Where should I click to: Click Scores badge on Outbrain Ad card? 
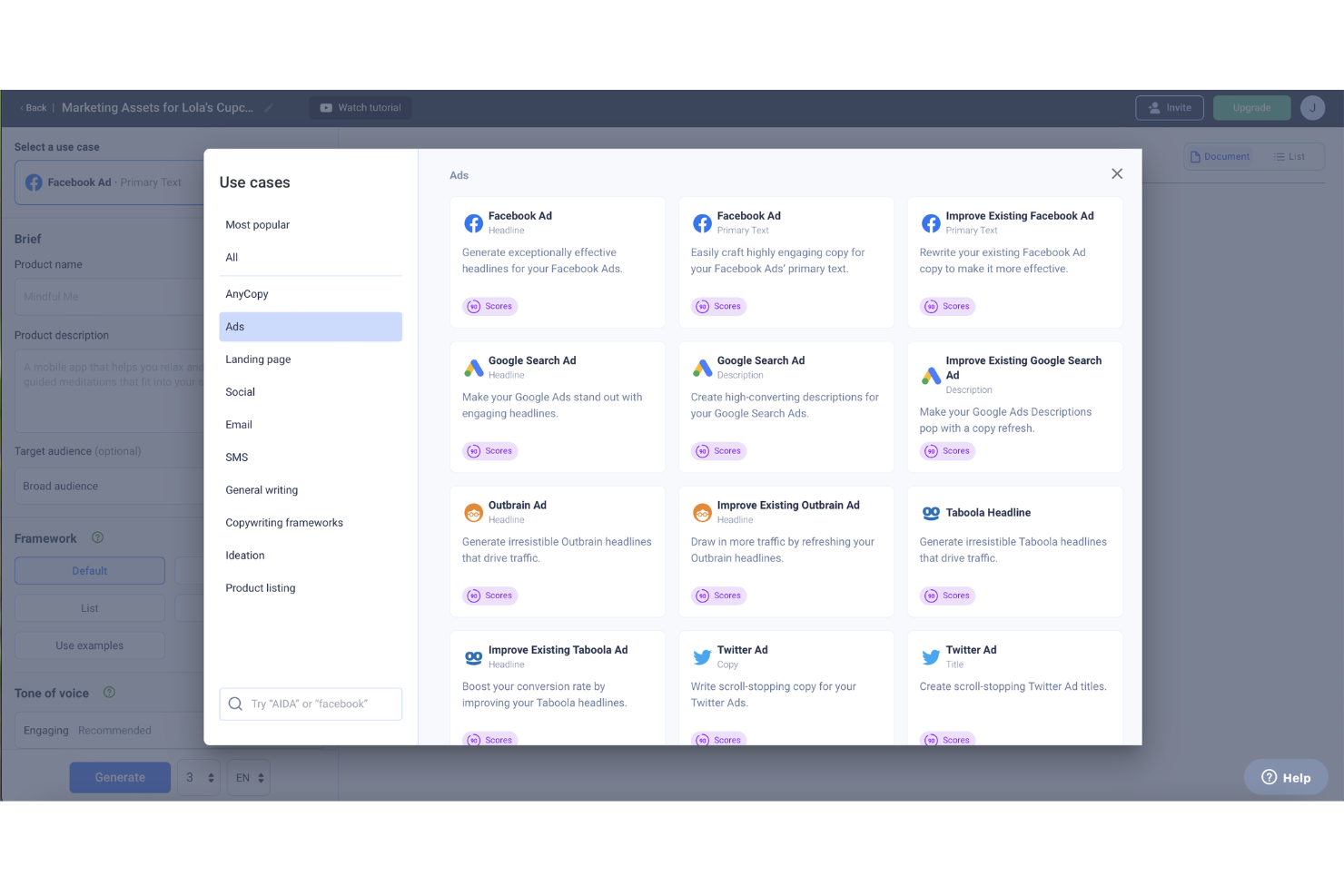tap(490, 596)
